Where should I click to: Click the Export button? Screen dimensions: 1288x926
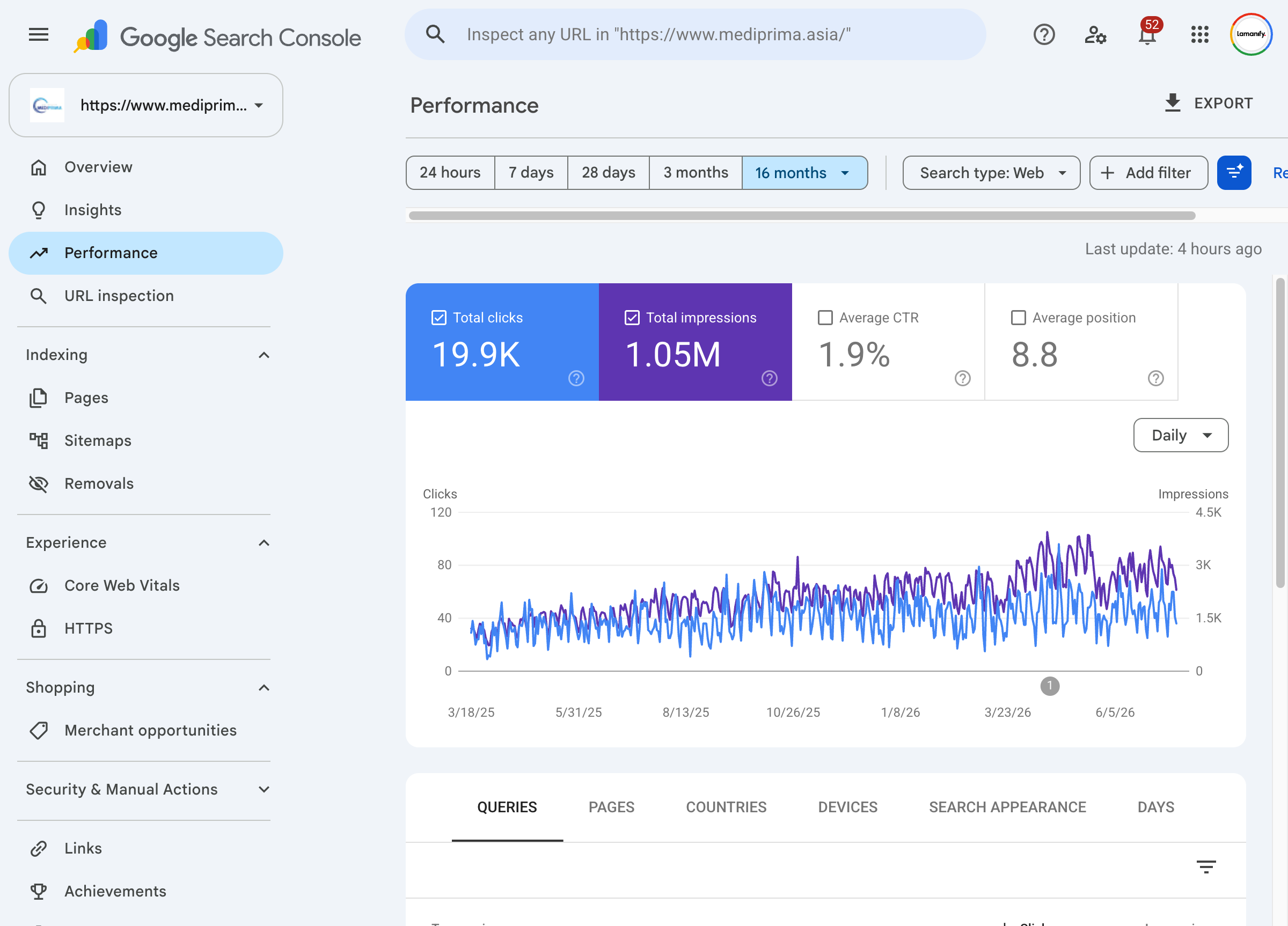coord(1208,104)
